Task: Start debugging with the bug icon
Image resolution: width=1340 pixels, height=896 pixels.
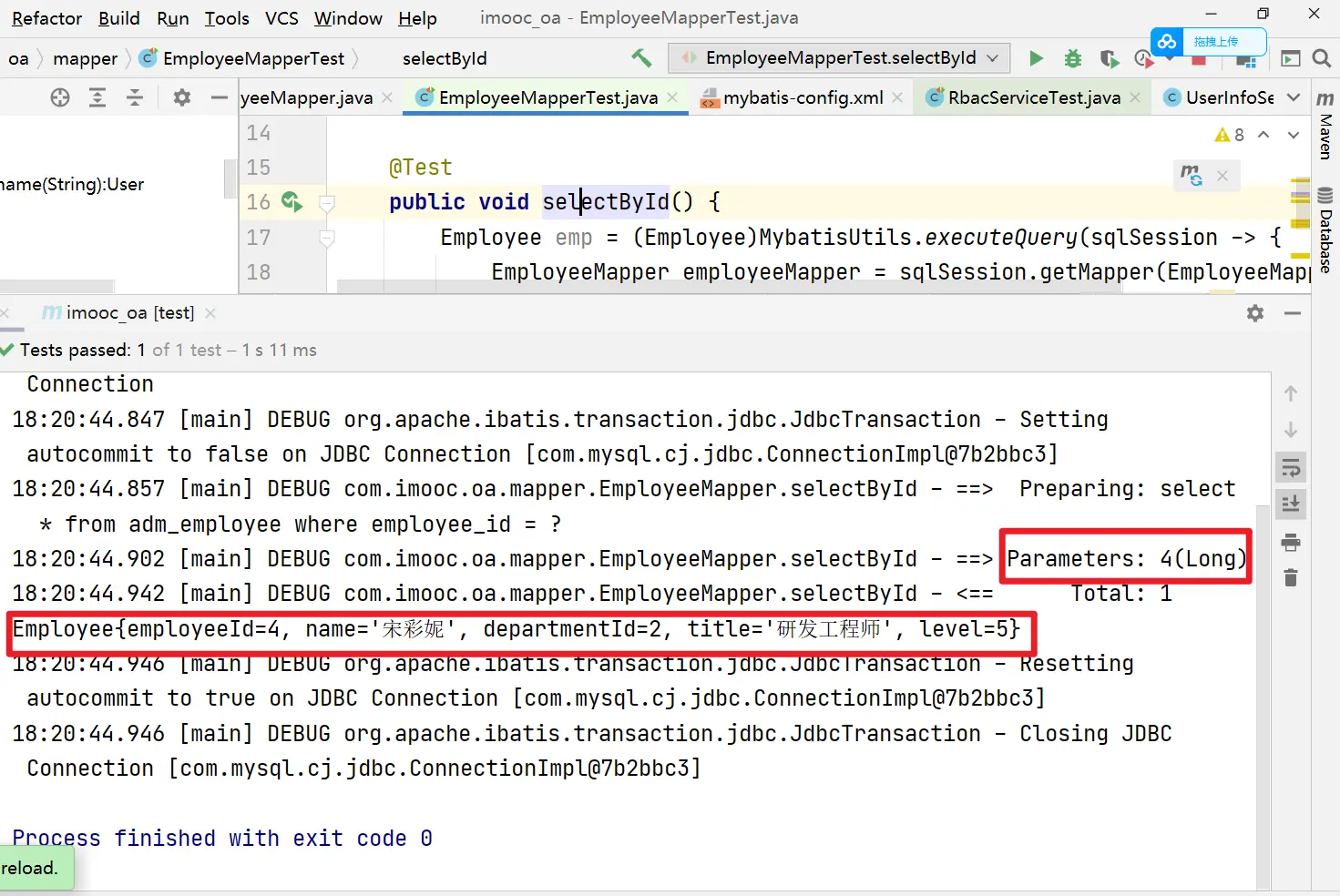Action: 1073,58
